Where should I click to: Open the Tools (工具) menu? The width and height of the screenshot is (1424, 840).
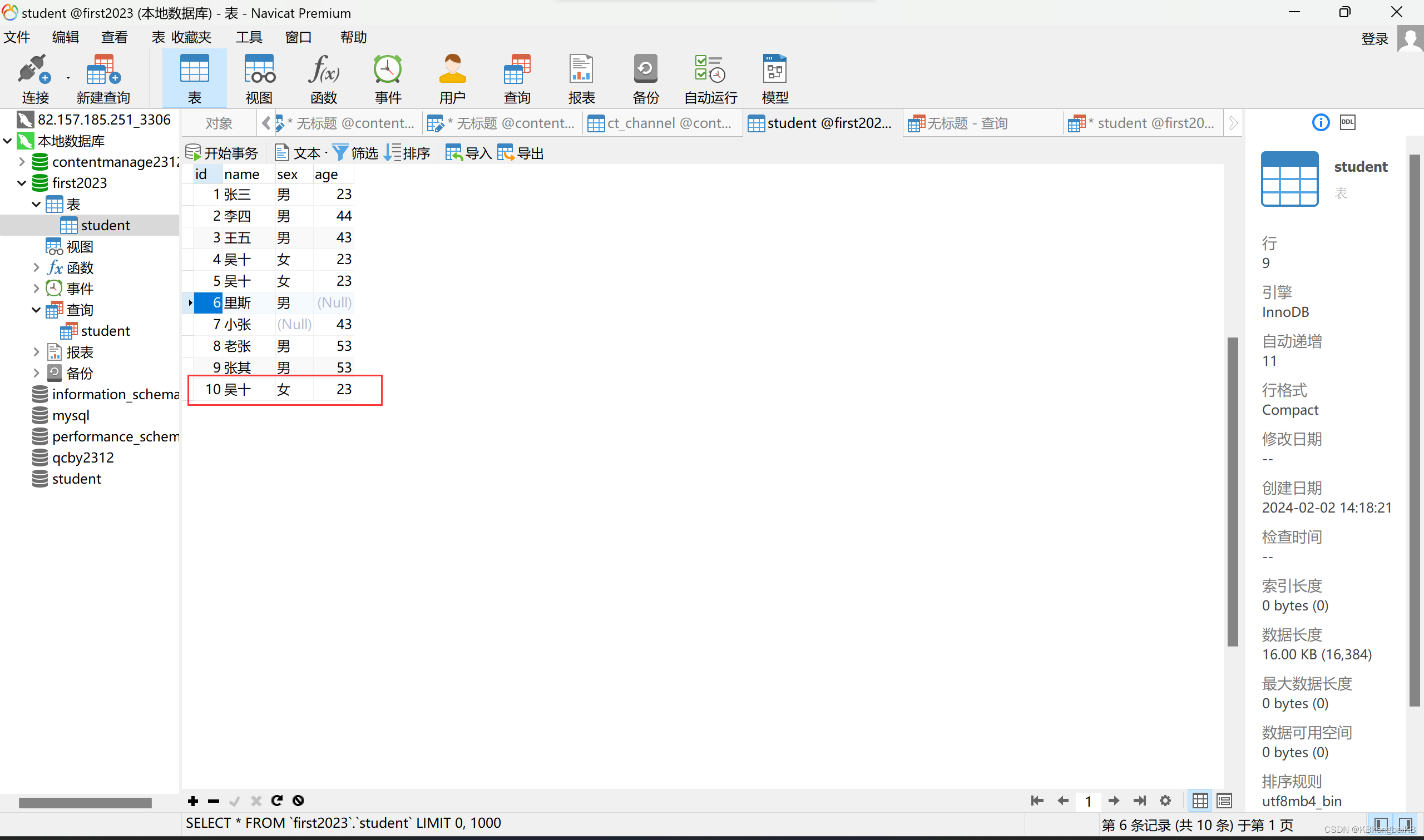[x=249, y=37]
